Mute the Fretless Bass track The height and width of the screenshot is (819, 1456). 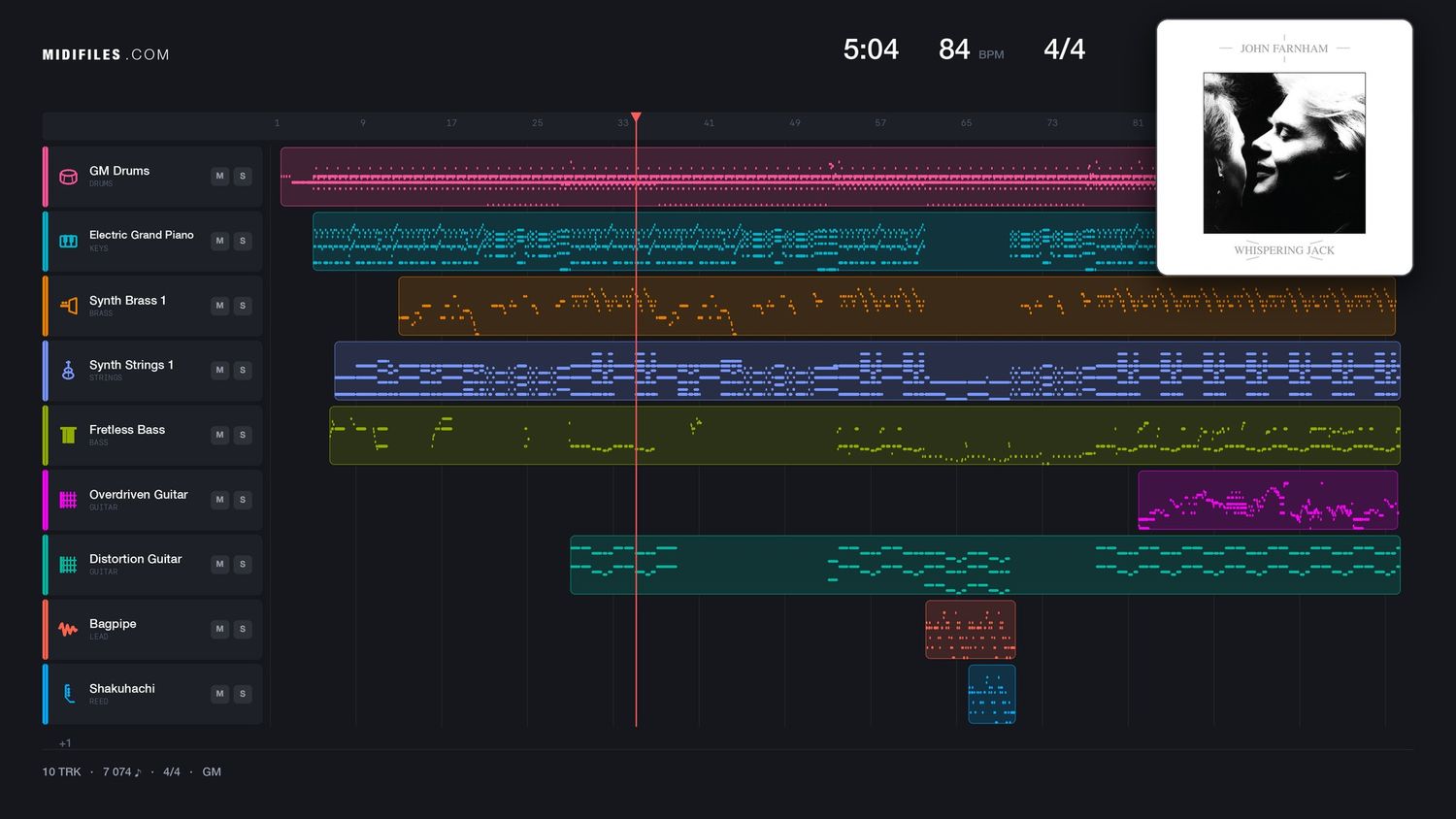click(x=220, y=435)
